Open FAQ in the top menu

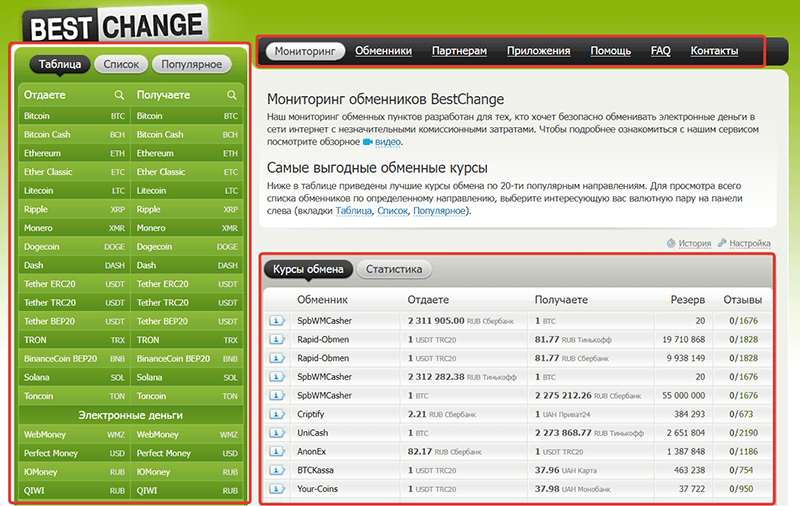pos(661,51)
